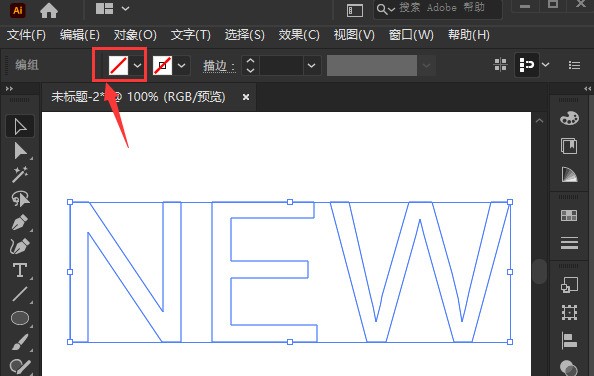594x376 pixels.
Task: Select the Direct Selection tool
Action: (20, 151)
